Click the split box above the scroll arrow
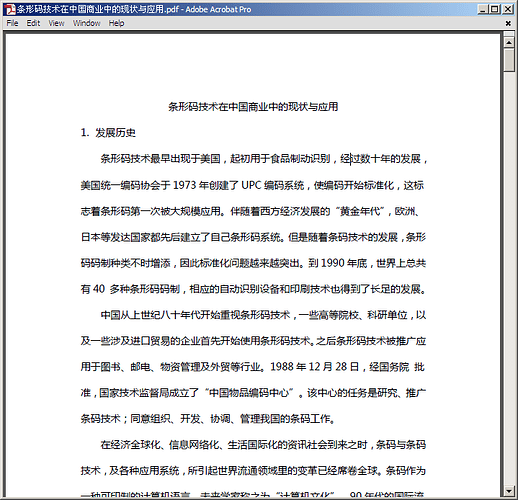 point(509,34)
